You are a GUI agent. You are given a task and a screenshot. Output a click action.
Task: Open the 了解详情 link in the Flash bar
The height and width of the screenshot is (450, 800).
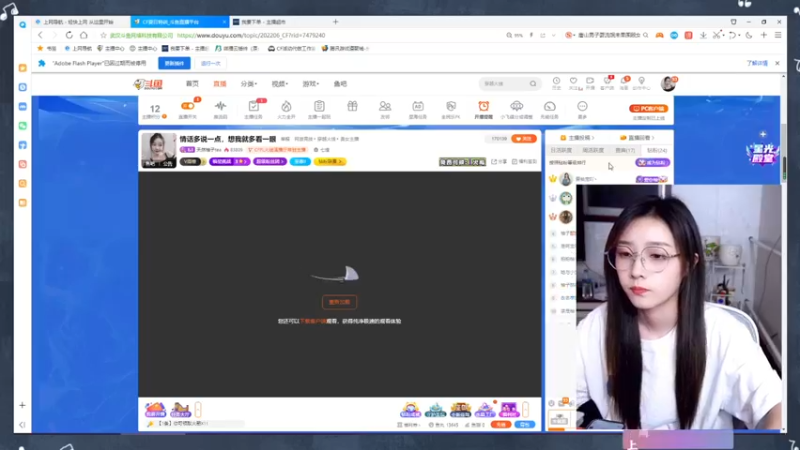click(757, 63)
